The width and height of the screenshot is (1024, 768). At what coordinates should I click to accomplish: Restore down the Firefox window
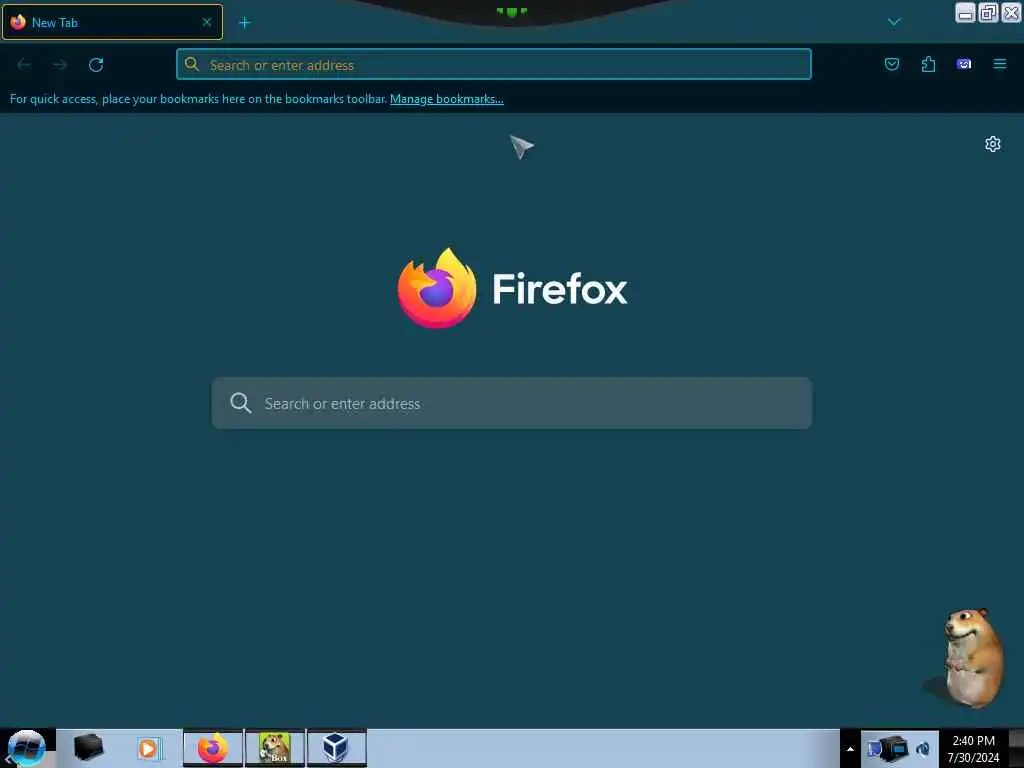pos(988,12)
